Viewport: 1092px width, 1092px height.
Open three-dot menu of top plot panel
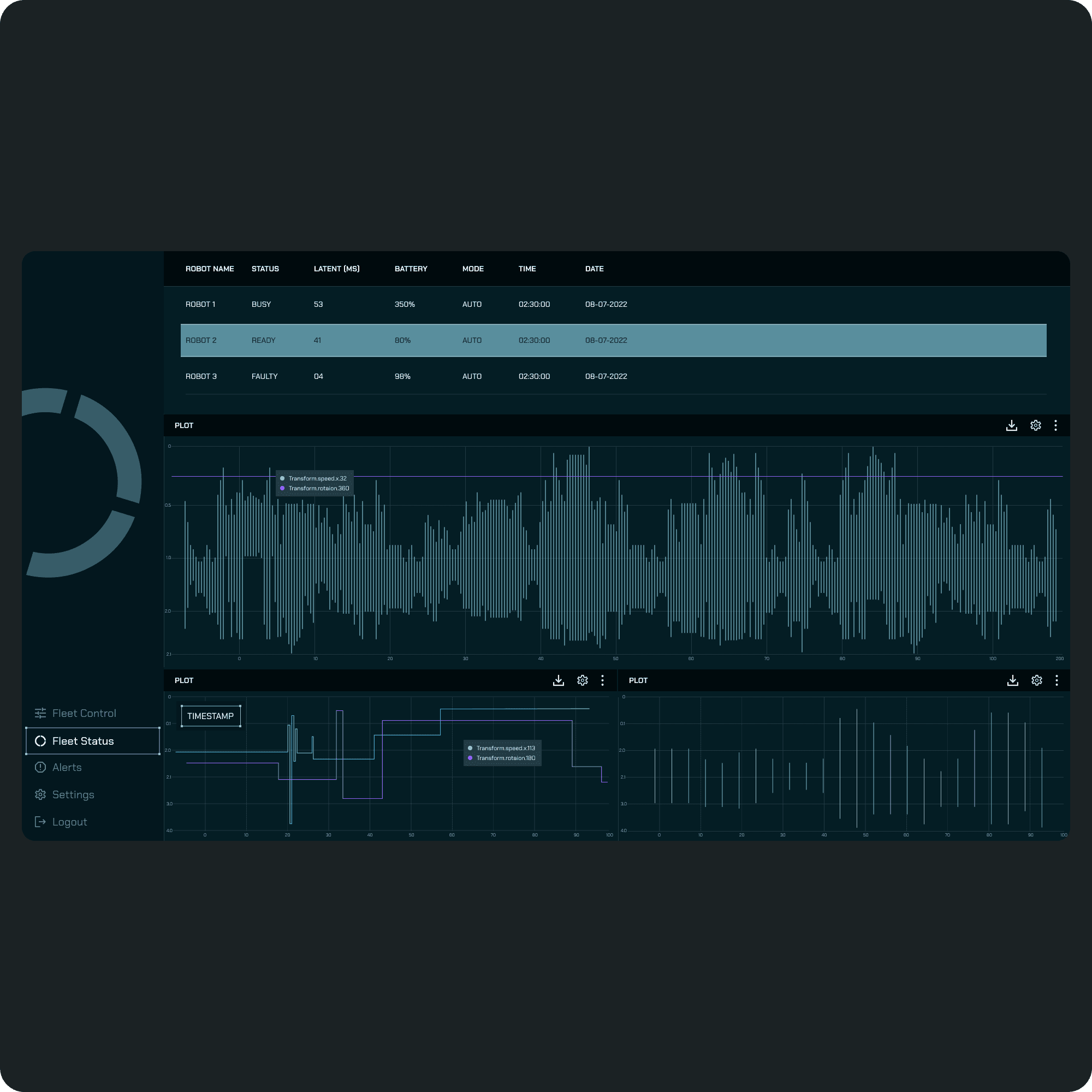(1056, 426)
